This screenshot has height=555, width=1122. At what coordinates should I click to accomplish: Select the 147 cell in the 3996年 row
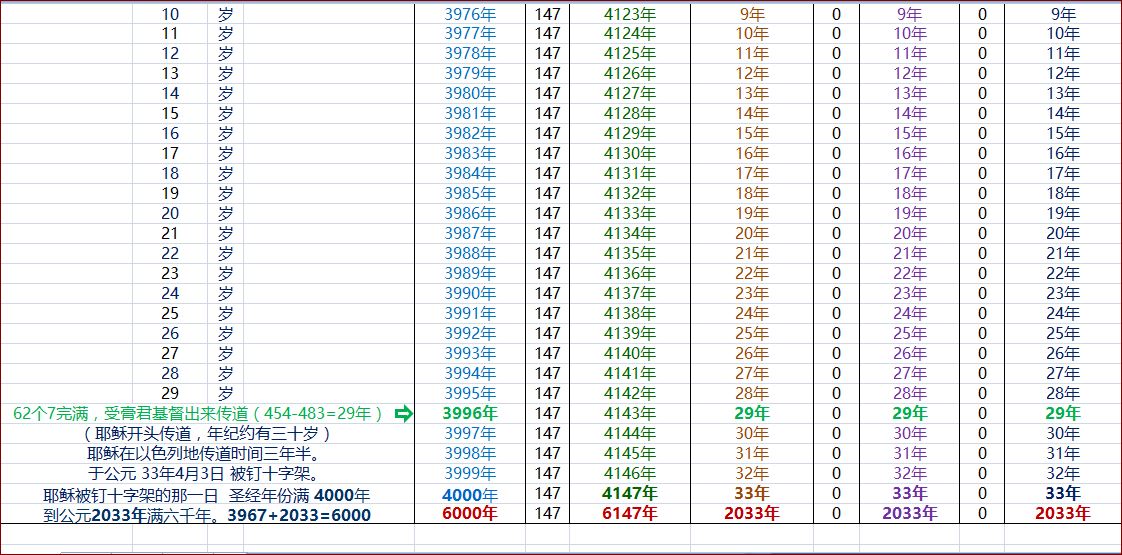click(x=547, y=413)
